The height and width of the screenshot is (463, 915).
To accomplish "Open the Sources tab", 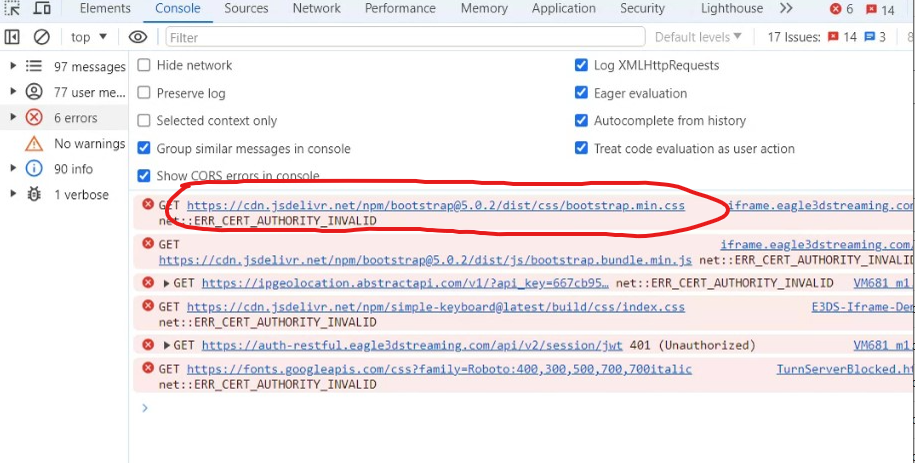I will click(246, 8).
